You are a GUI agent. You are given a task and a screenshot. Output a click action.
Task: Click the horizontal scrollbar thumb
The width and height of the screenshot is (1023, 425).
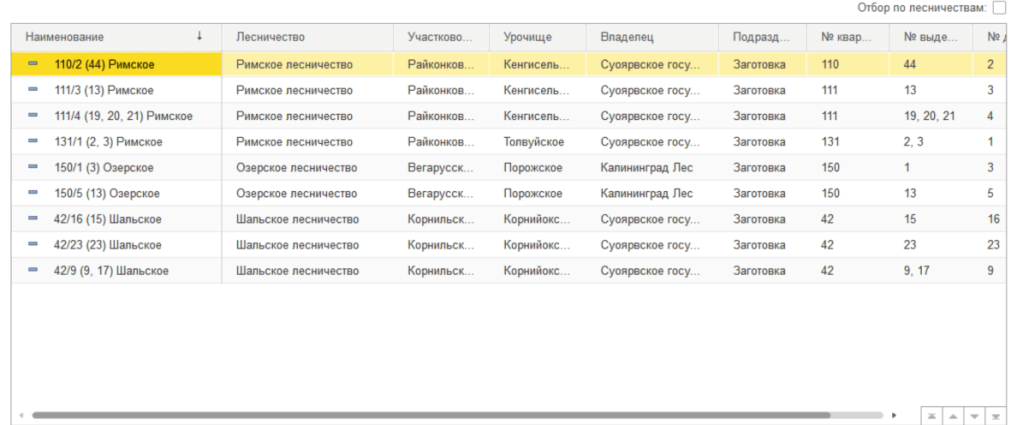click(431, 415)
